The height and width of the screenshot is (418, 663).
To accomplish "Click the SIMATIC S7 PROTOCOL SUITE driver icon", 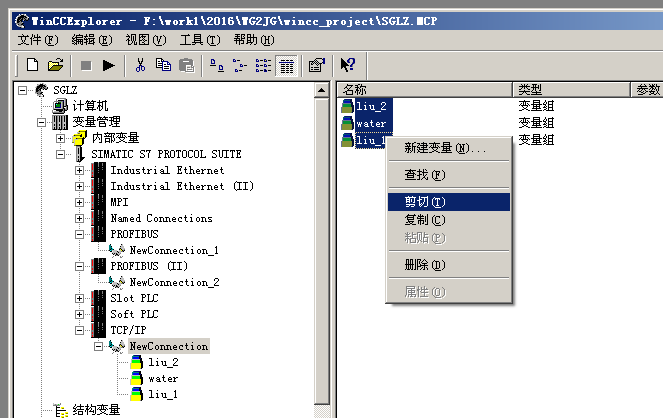I will tap(79, 154).
